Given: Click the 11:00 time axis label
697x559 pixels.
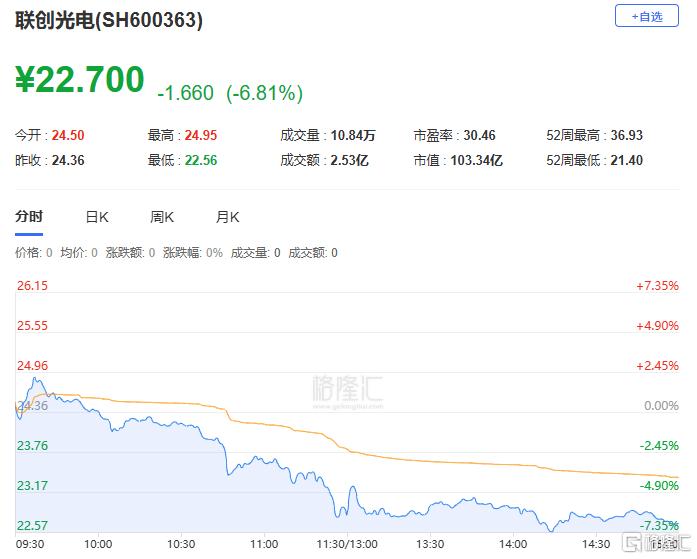Looking at the screenshot, I should coord(264,544).
